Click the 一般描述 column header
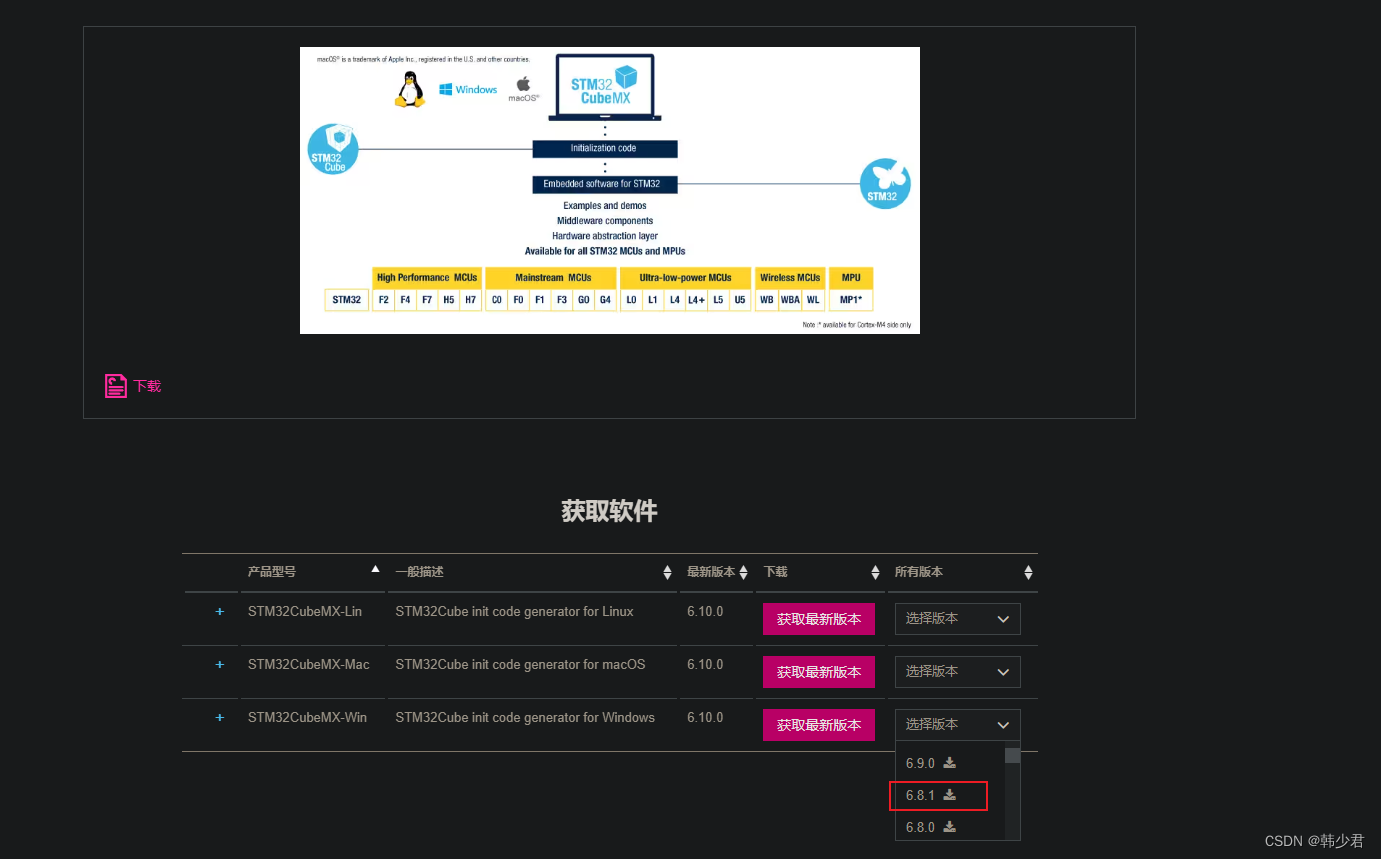 [419, 572]
